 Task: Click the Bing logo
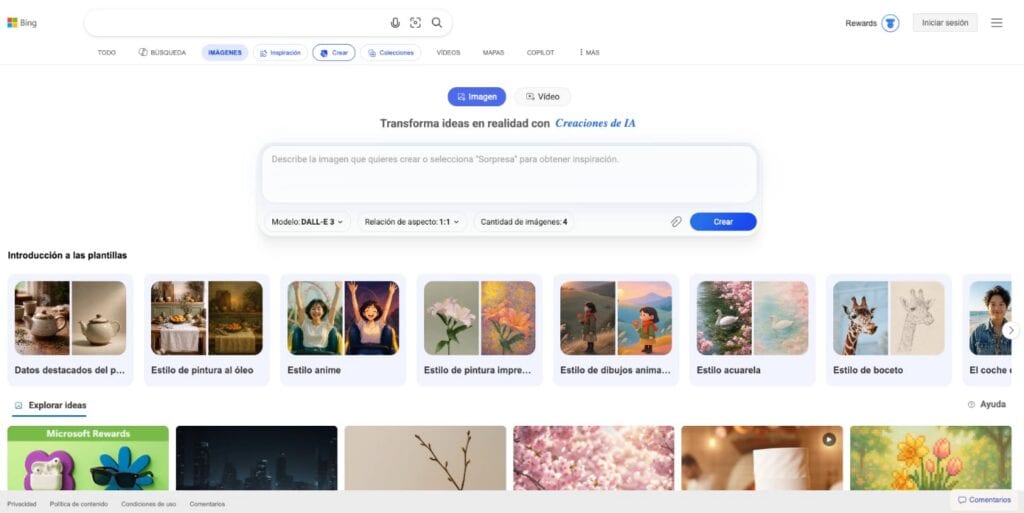point(22,23)
